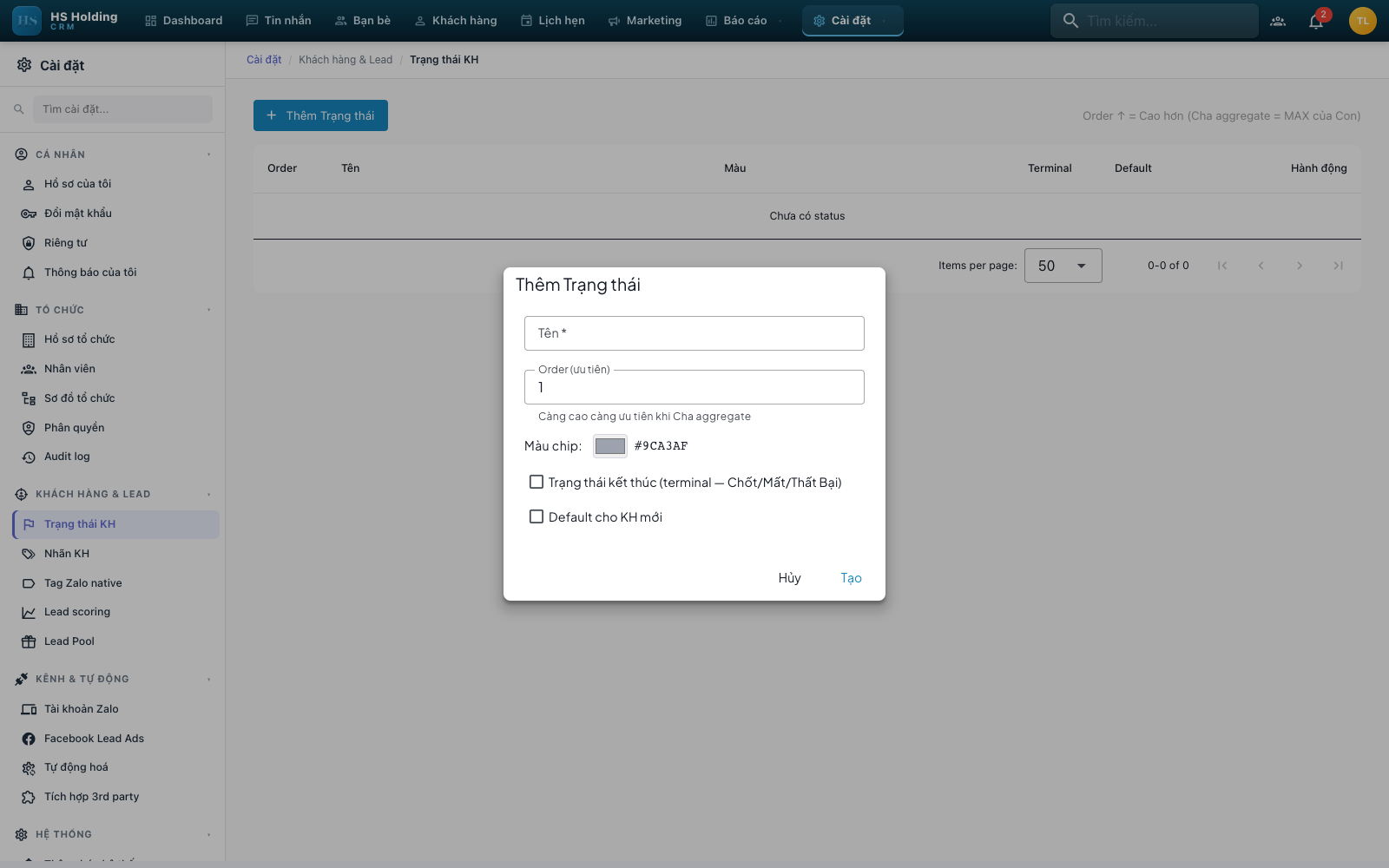This screenshot has height=868, width=1389.
Task: Collapse the KÊNH & TỰ ĐỘNG section
Action: pyautogui.click(x=209, y=680)
